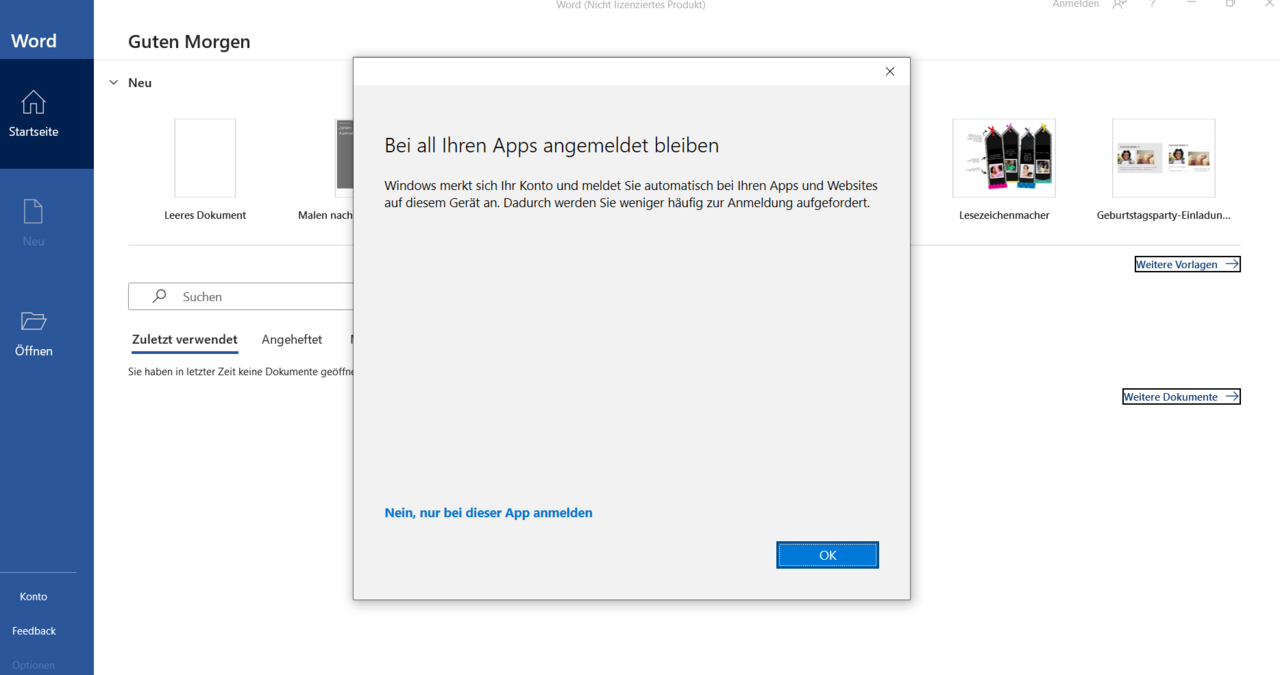Close the sign-in dialog with the X
The width and height of the screenshot is (1280, 675).
889,72
